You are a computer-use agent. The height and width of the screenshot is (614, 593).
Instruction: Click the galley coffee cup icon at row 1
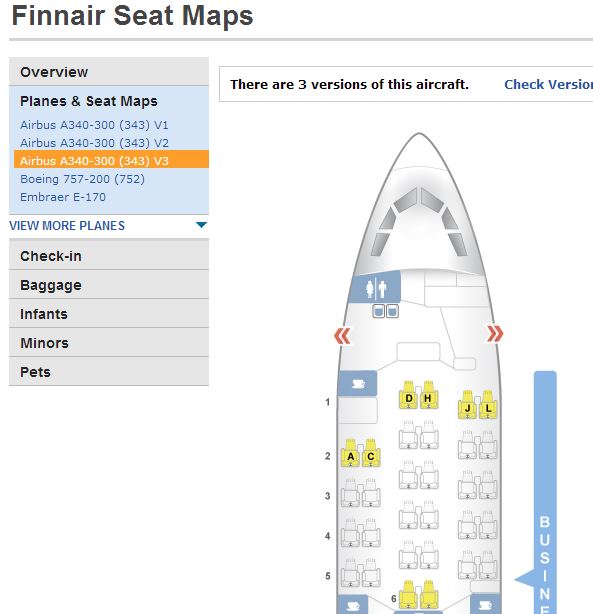click(358, 384)
